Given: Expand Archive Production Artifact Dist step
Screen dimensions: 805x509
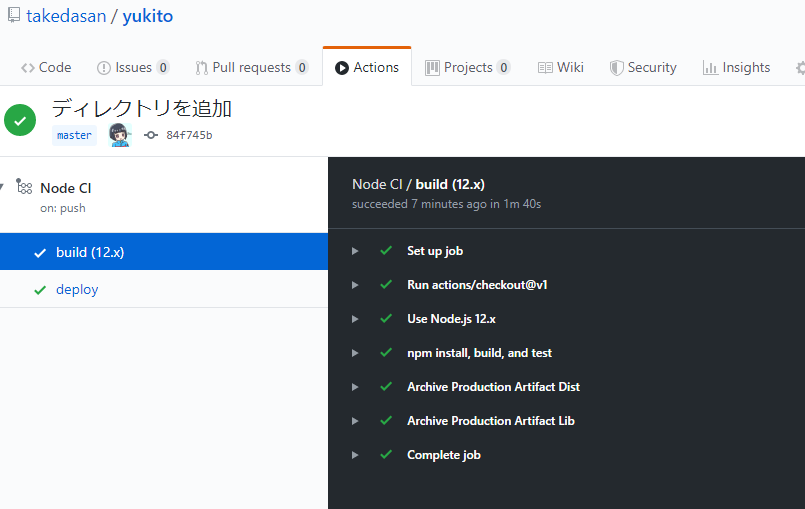Looking at the screenshot, I should 355,387.
